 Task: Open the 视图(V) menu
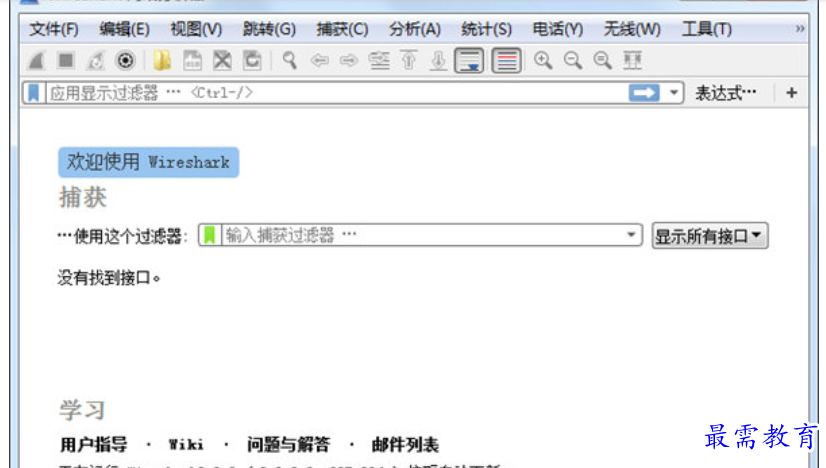click(196, 29)
